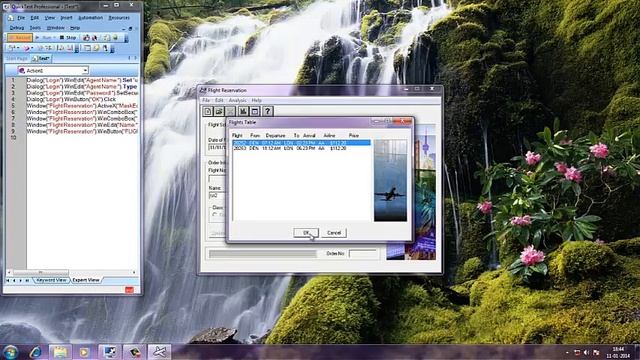Open File Explorer folder icon on taskbar

(60, 352)
